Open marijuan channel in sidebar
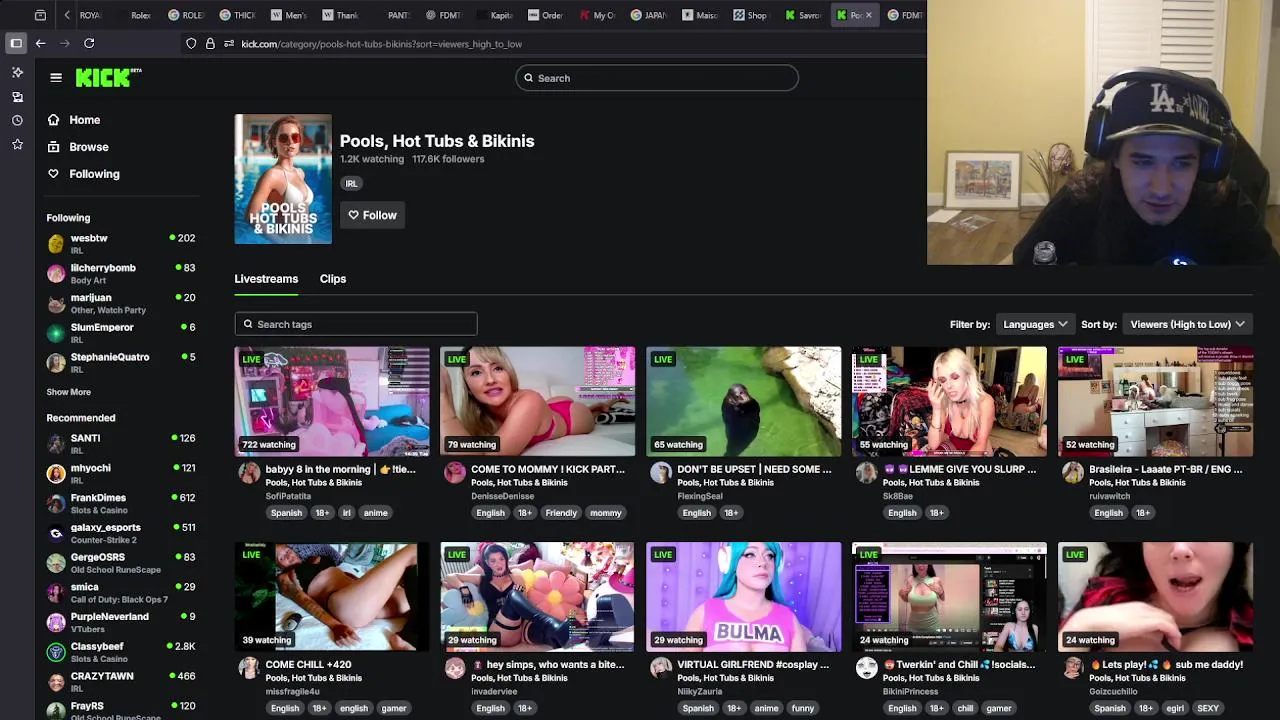The image size is (1280, 720). pos(120,303)
